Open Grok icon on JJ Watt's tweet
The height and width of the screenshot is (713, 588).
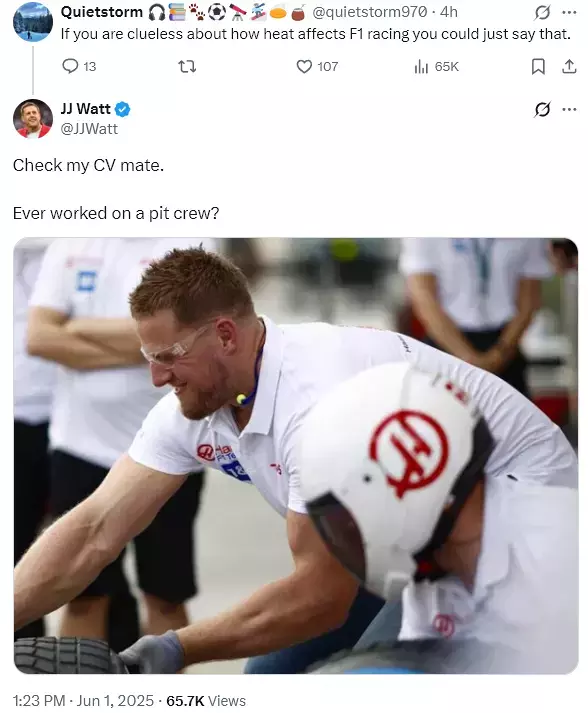(542, 109)
